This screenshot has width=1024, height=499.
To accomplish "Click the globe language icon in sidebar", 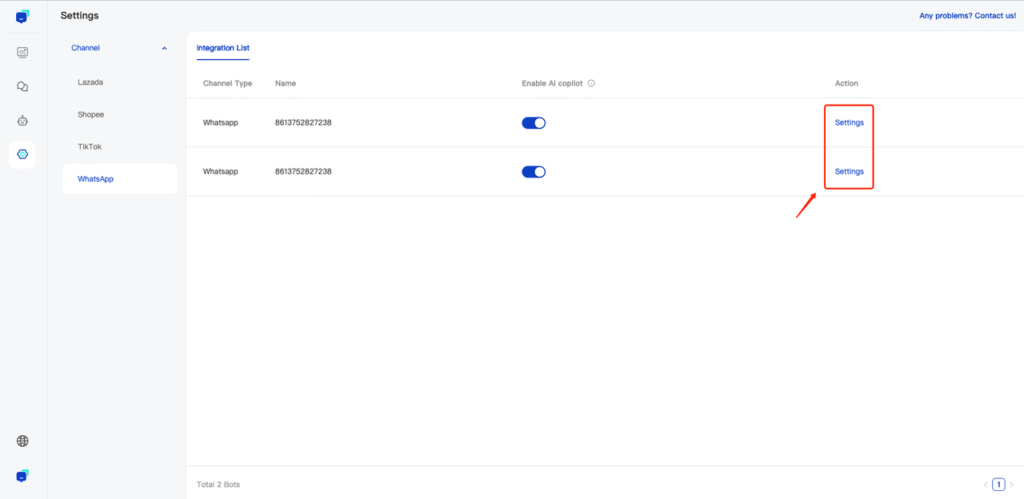I will coord(22,441).
